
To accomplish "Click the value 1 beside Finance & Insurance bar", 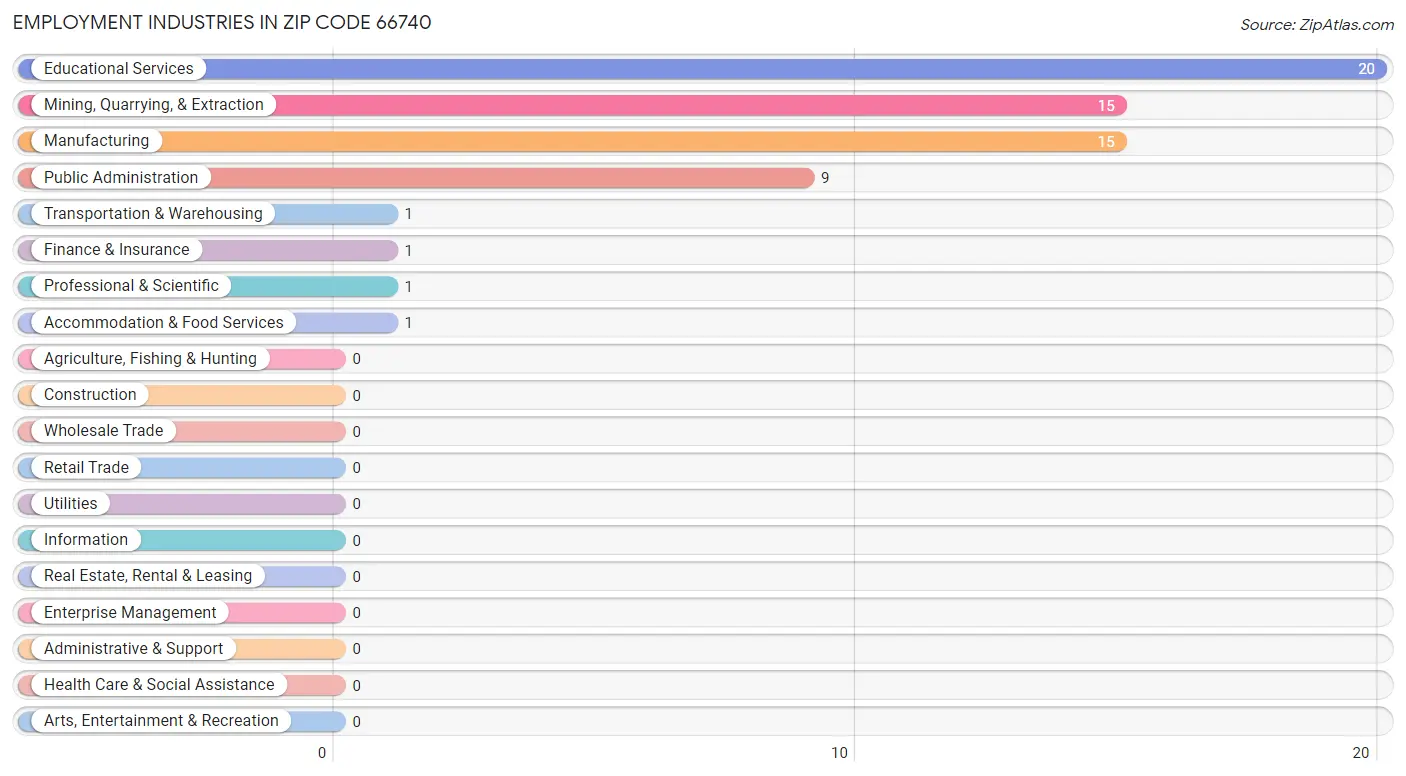I will 408,251.
